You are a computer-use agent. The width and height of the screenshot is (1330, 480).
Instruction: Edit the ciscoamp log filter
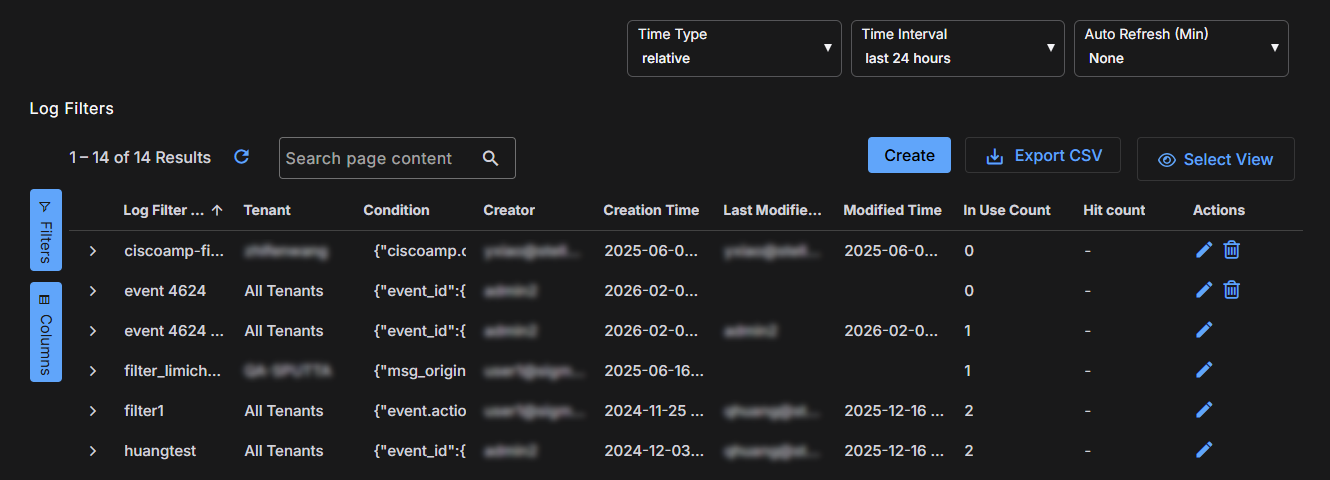click(x=1204, y=250)
